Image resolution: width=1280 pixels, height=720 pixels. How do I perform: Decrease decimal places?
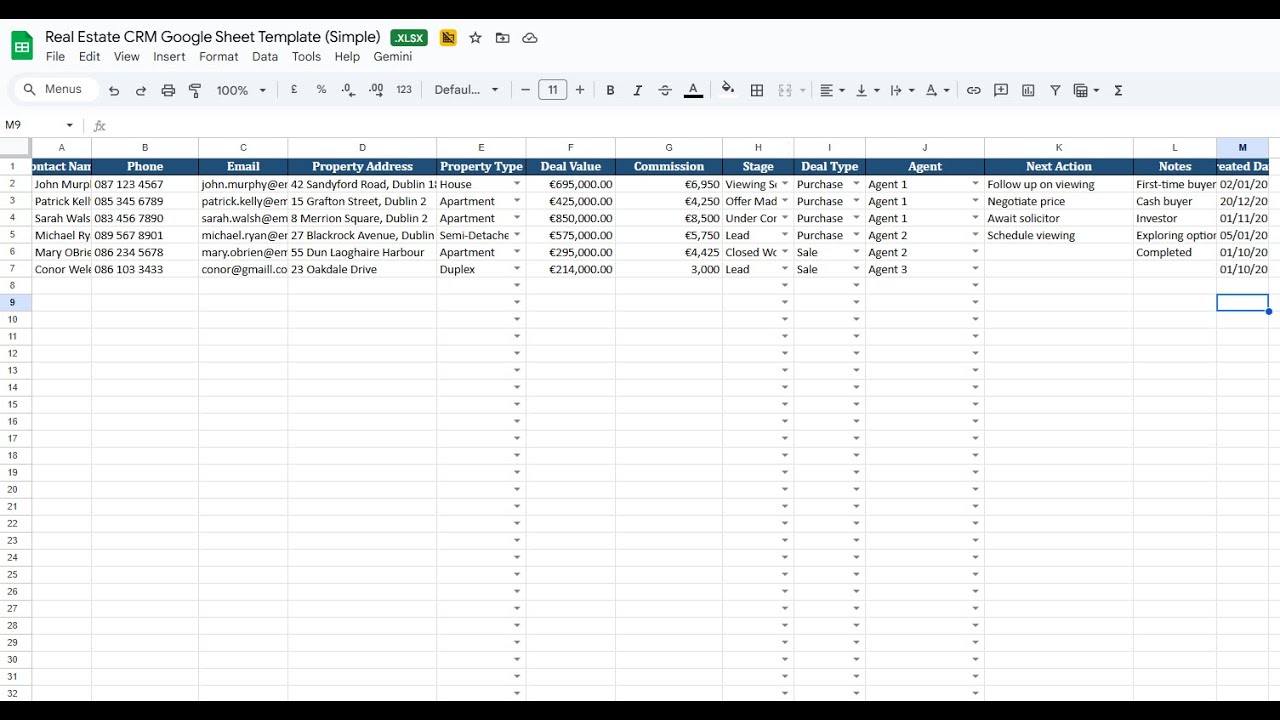pos(348,90)
